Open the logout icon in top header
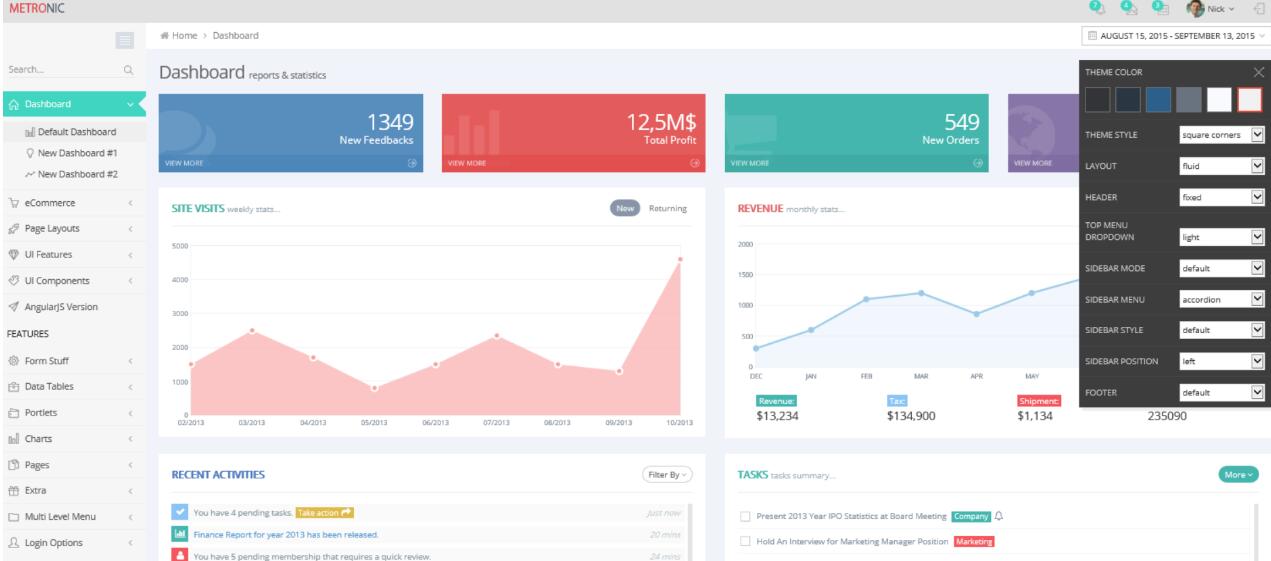 click(x=1259, y=8)
